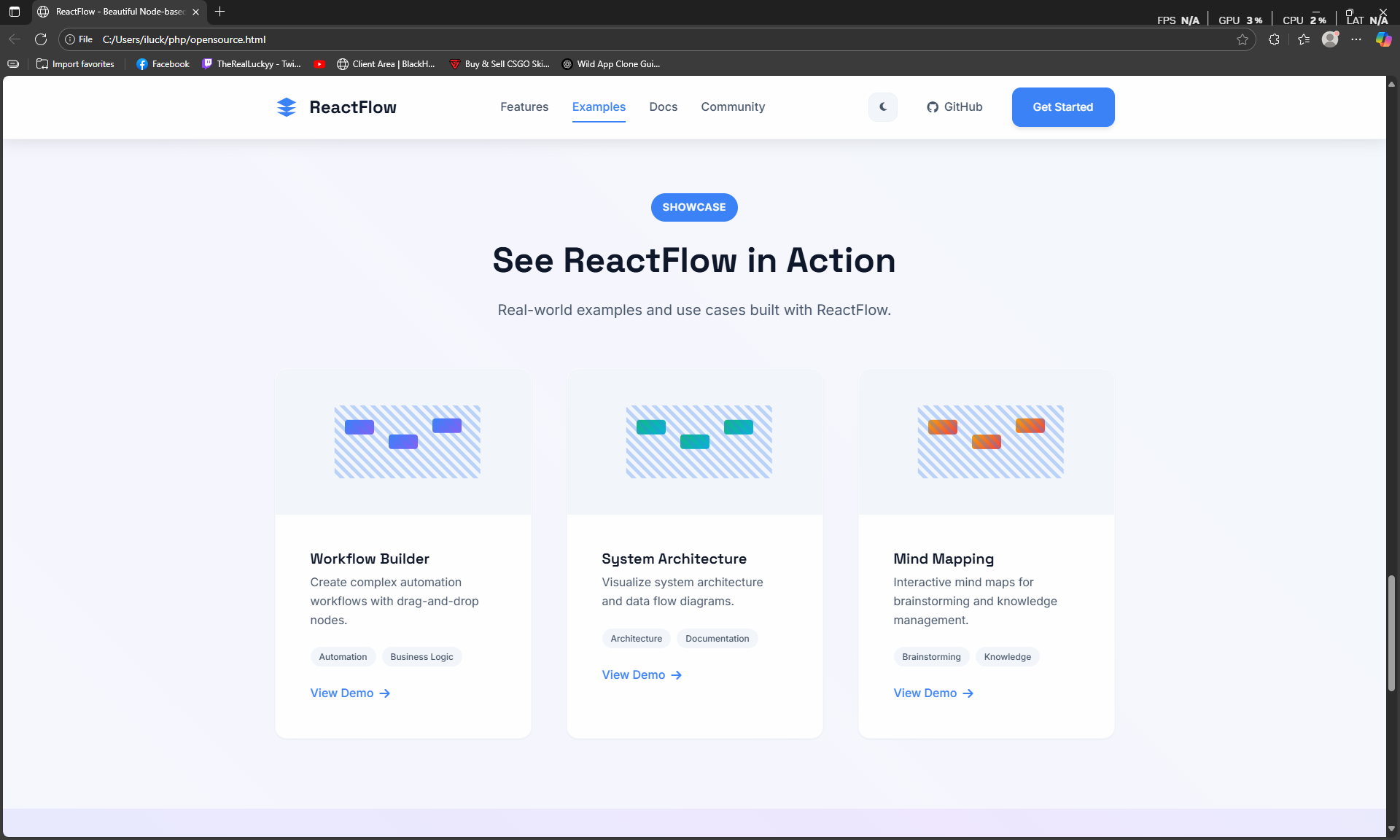Viewport: 1400px width, 840px height.
Task: Open new browser tab with plus
Action: pyautogui.click(x=219, y=12)
